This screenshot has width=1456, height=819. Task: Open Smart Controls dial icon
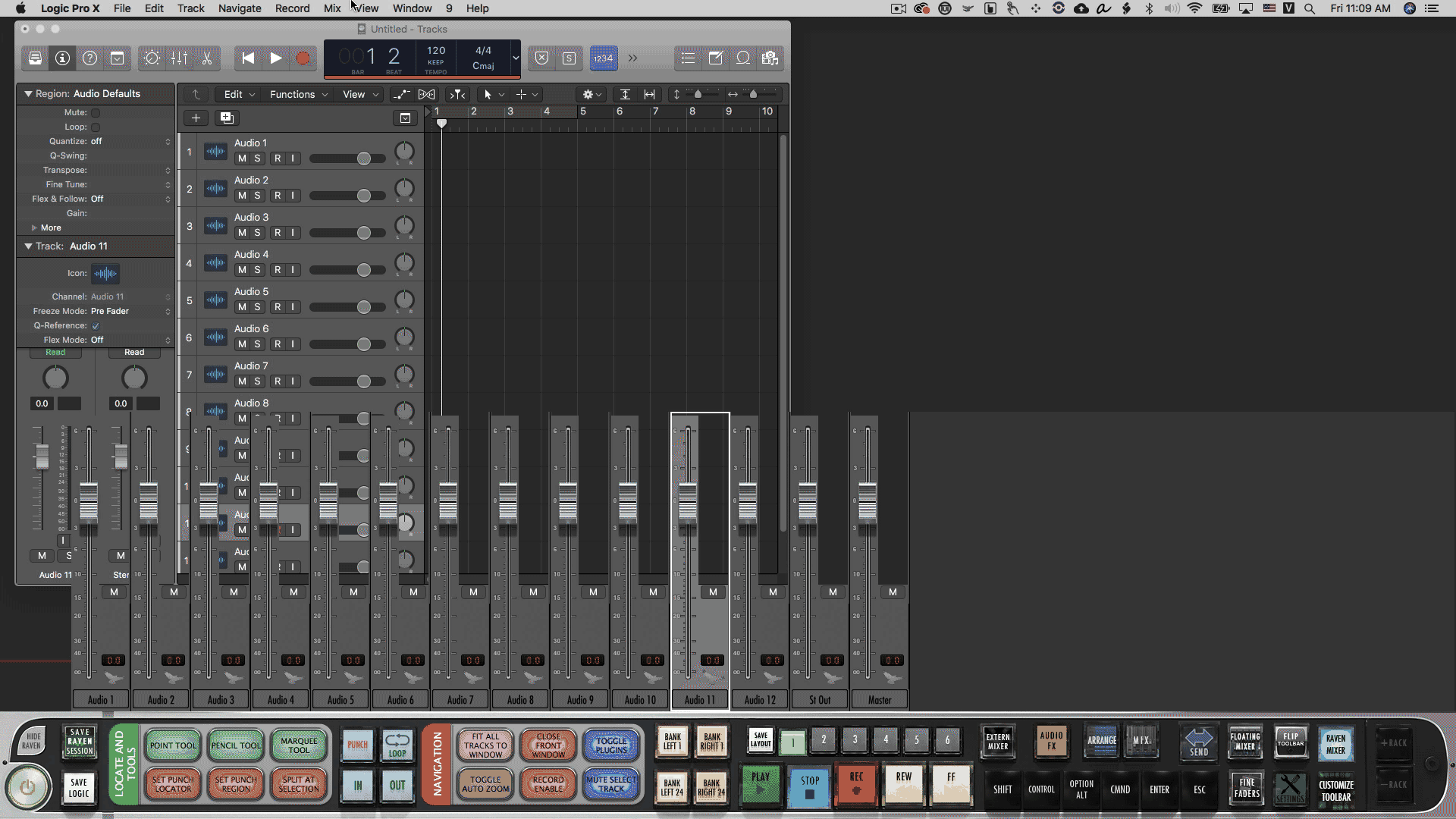pos(152,58)
